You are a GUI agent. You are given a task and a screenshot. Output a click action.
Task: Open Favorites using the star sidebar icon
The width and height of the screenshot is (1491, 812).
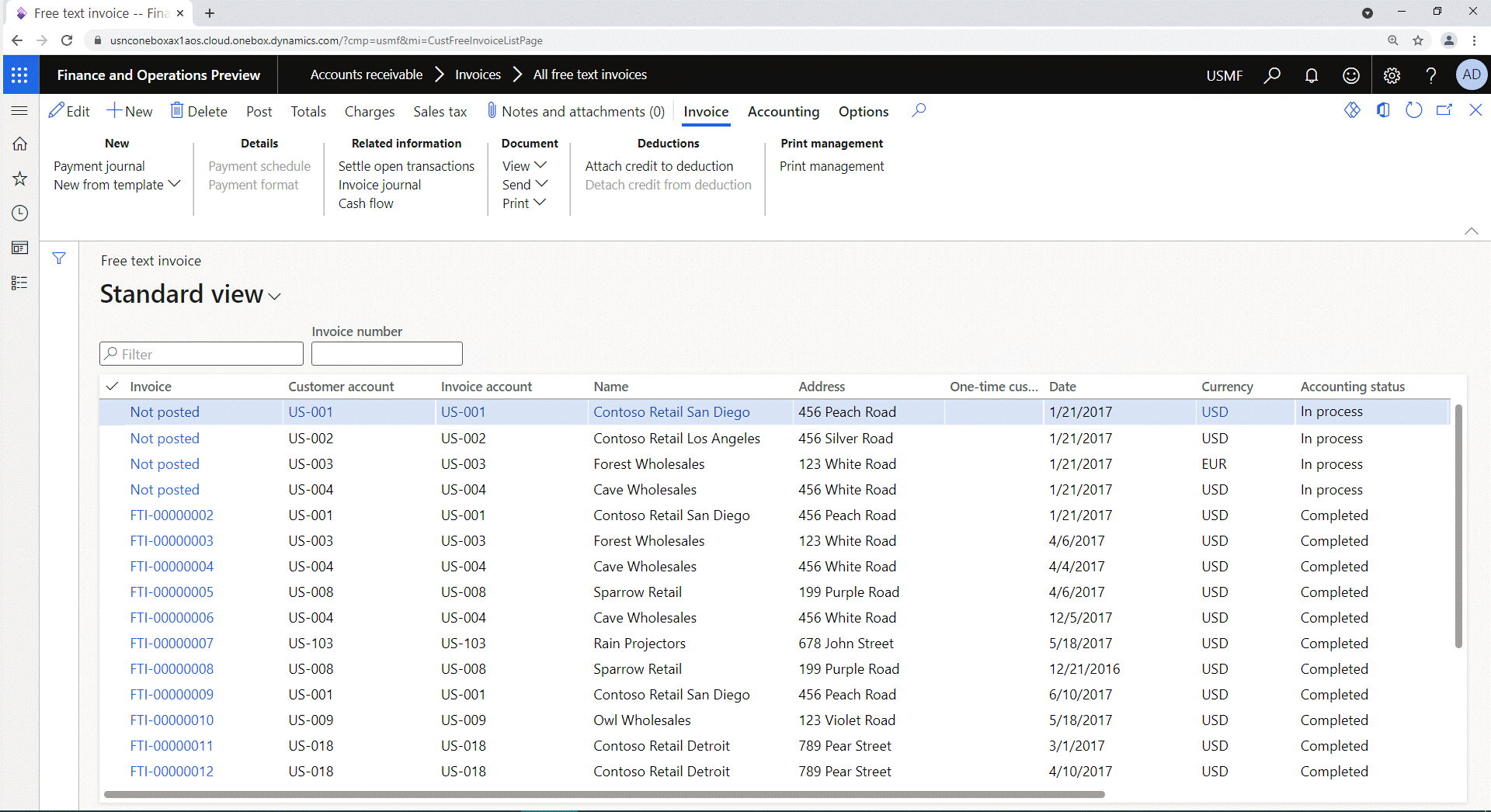(x=19, y=178)
